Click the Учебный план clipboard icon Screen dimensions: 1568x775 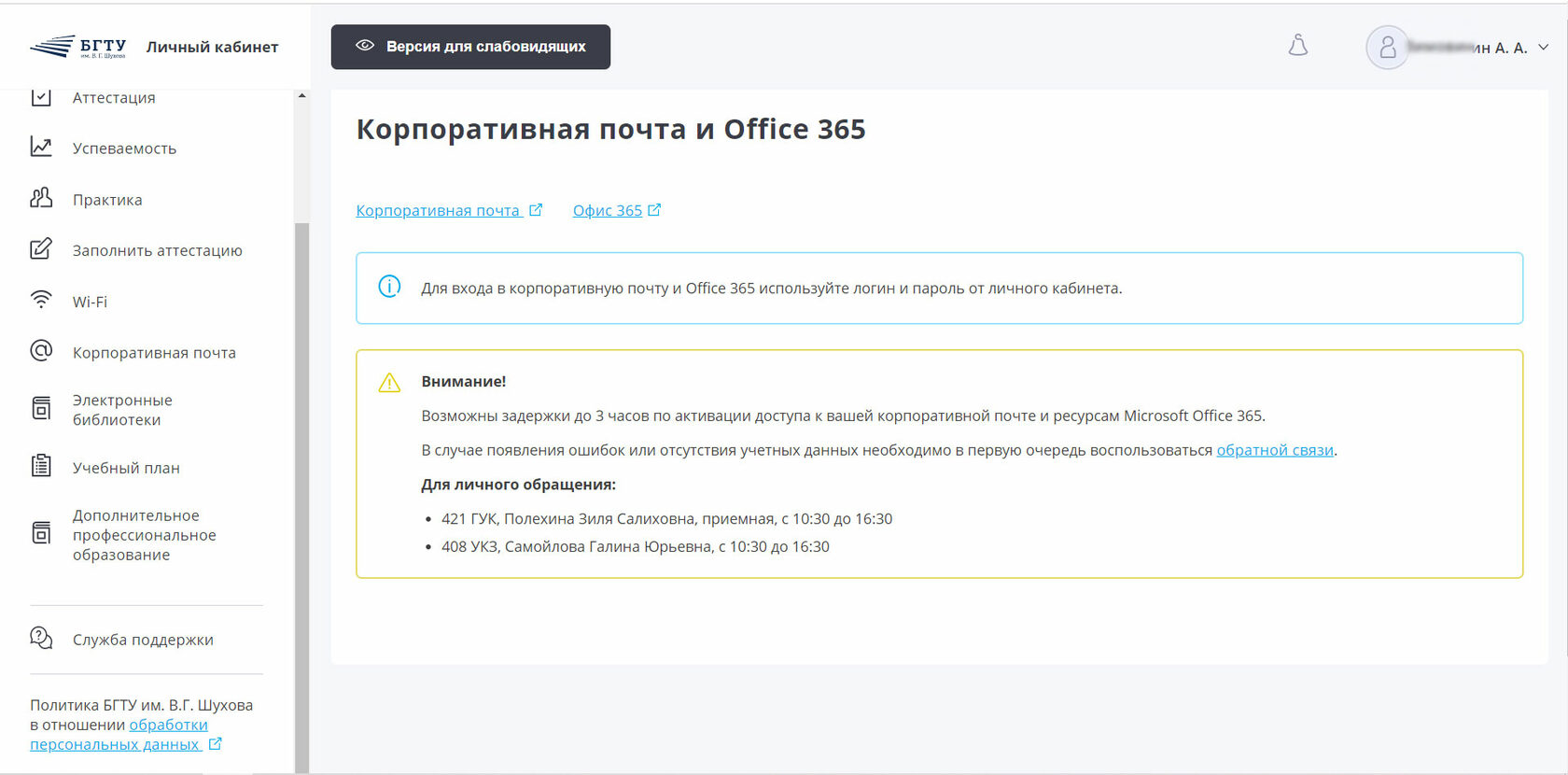pos(41,466)
